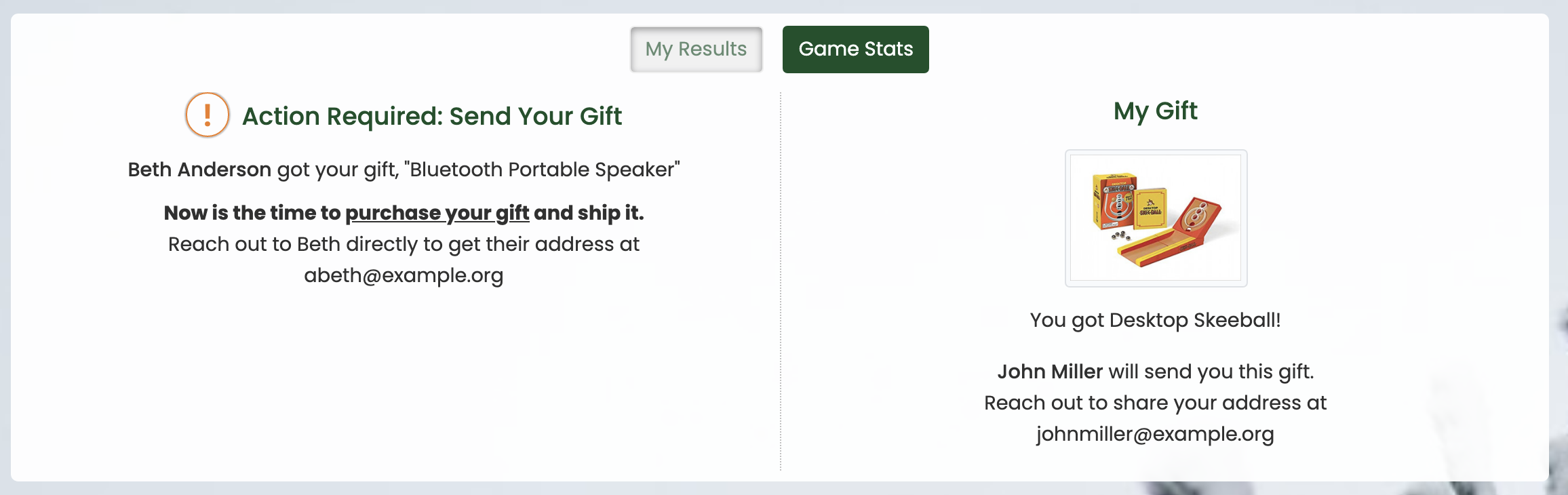The height and width of the screenshot is (495, 1568).
Task: Click the abeth@example.org email address
Action: click(x=404, y=275)
